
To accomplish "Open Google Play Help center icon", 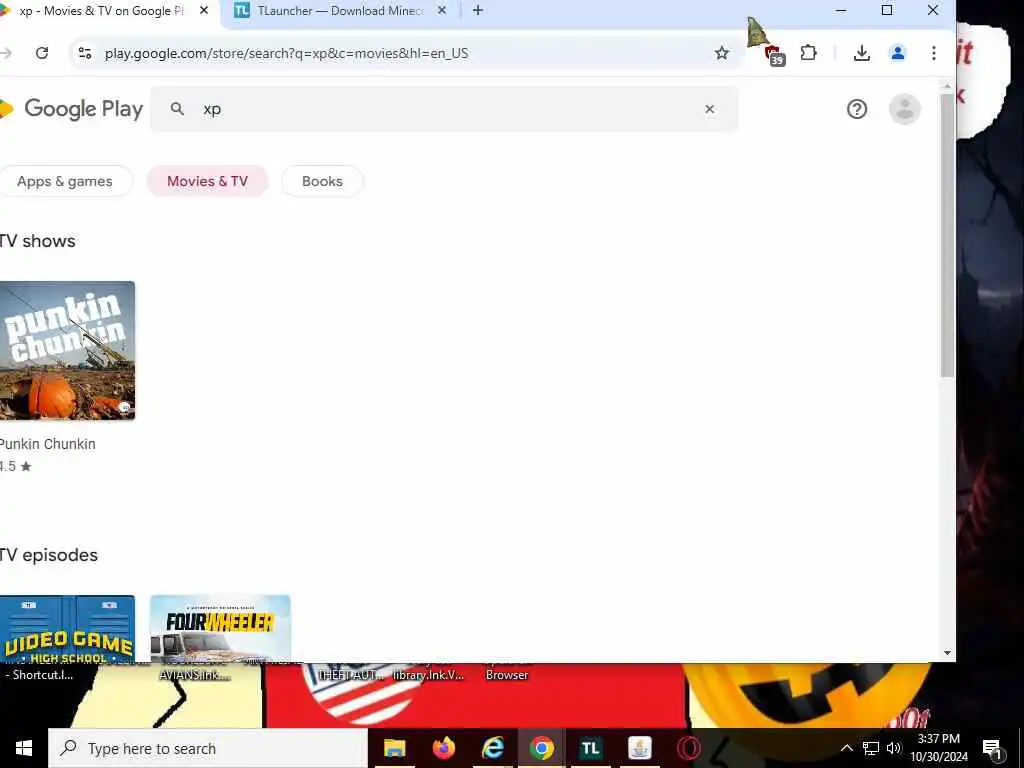I will pos(857,109).
